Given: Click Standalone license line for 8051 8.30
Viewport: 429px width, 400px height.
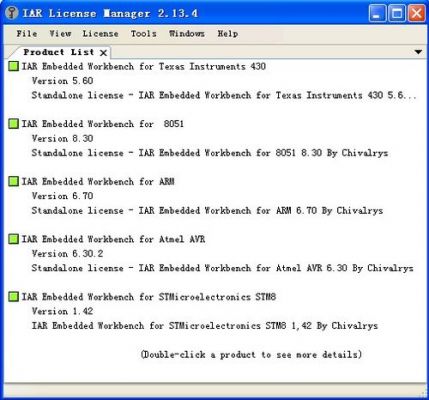Looking at the screenshot, I should tap(210, 153).
